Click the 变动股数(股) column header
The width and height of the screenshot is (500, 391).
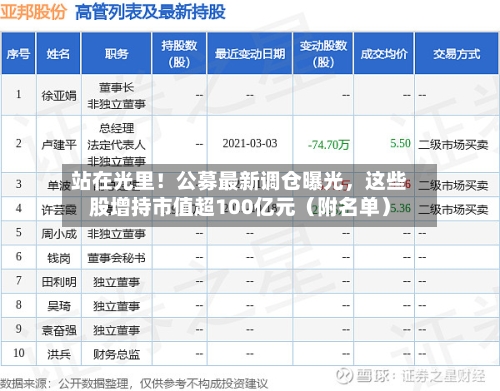point(323,54)
